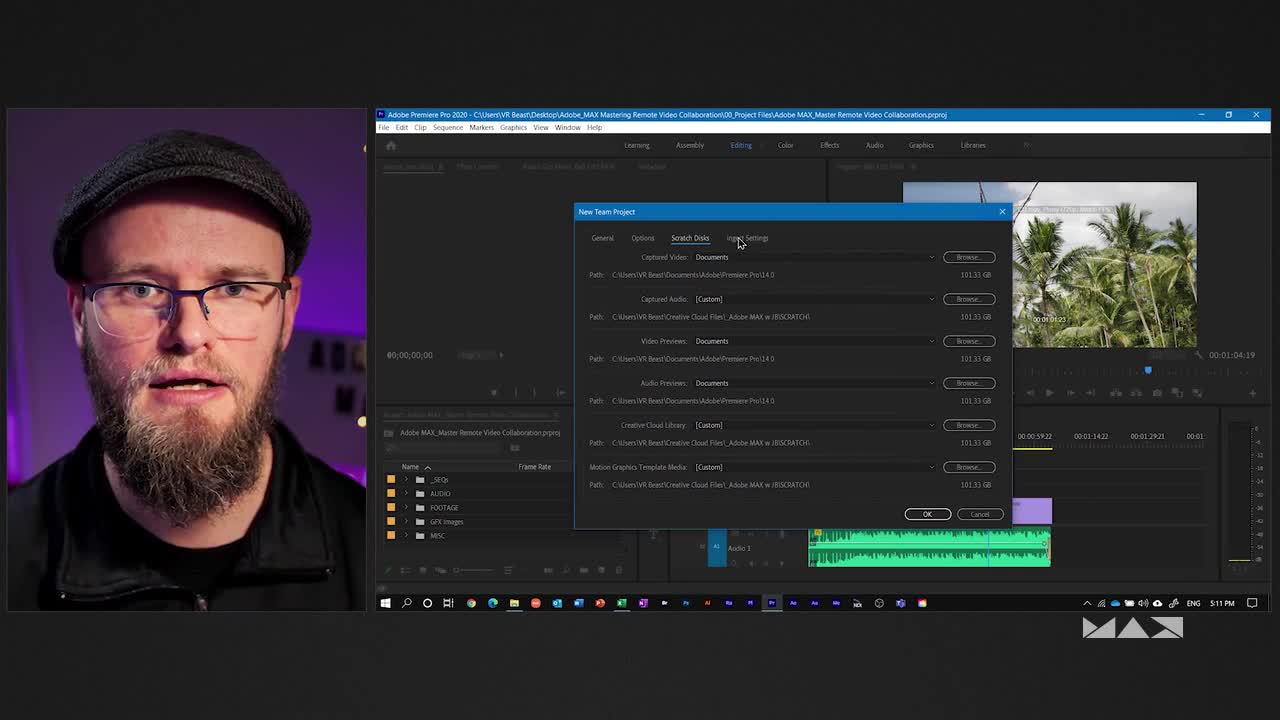Image resolution: width=1280 pixels, height=720 pixels.
Task: Select the Export Frame camera icon
Action: (1157, 392)
